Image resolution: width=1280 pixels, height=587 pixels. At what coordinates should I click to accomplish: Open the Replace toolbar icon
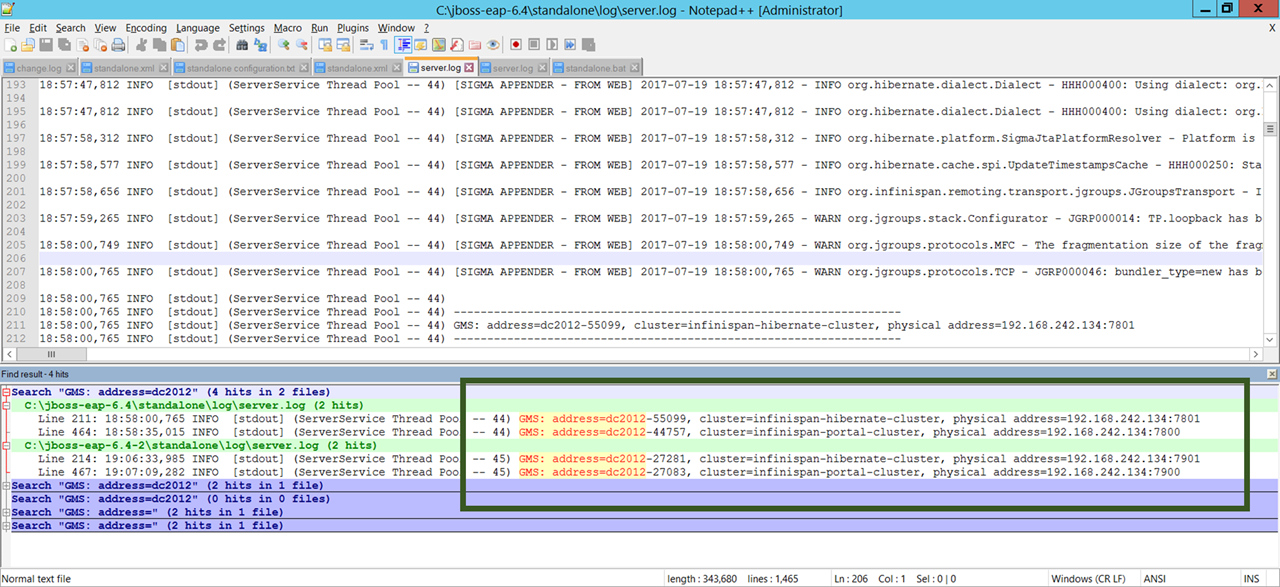(261, 45)
